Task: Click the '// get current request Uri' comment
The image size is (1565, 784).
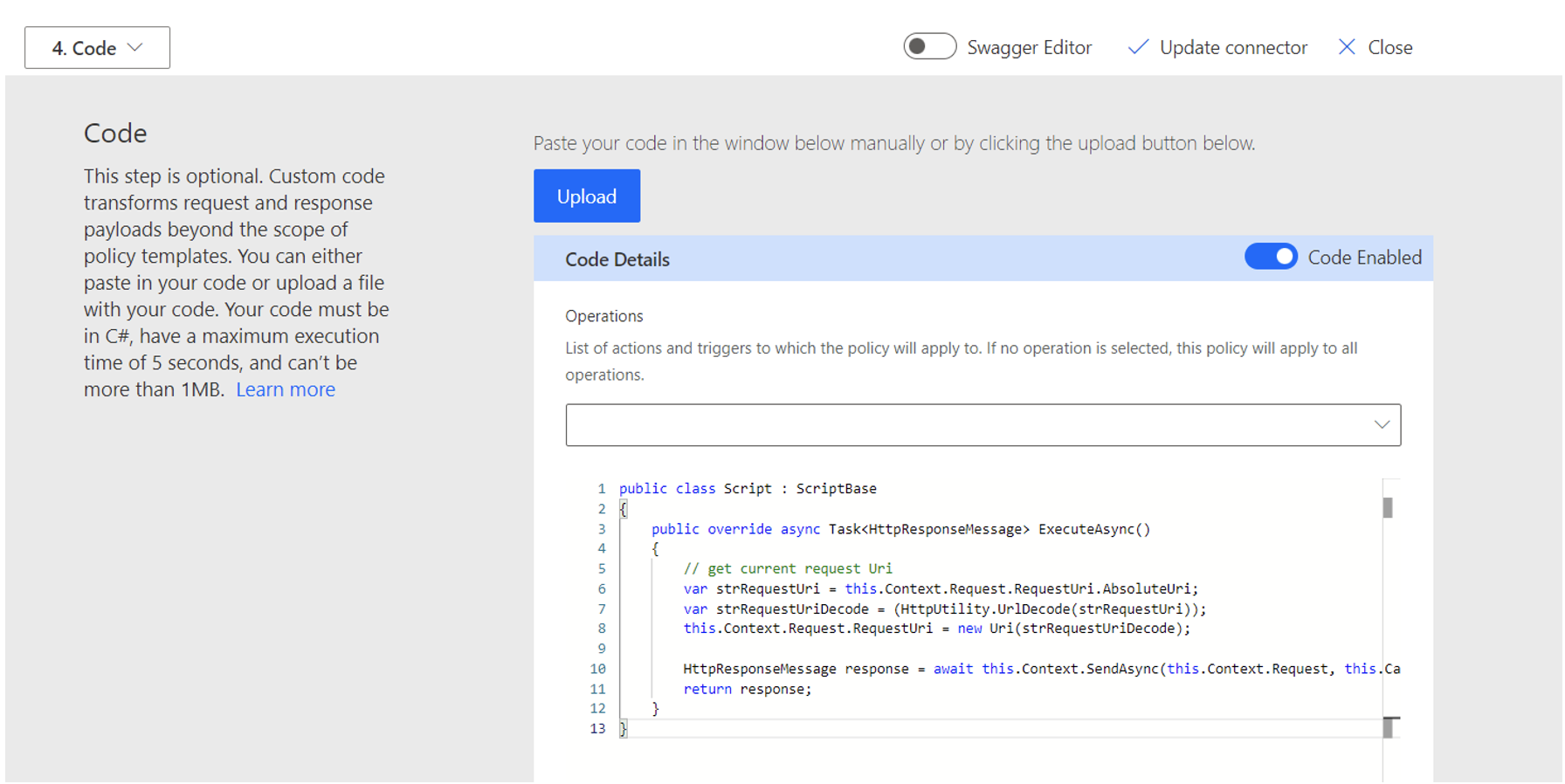Action: (788, 568)
